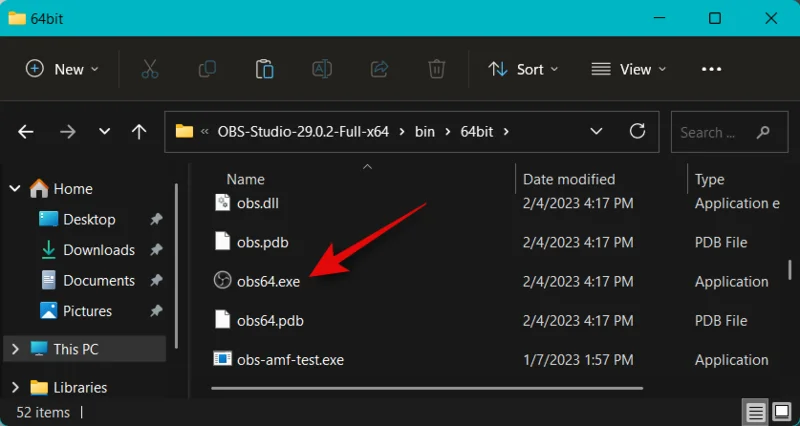Show hidden breadcrumb path with double chevron
Screen dimensions: 800x426
point(205,132)
